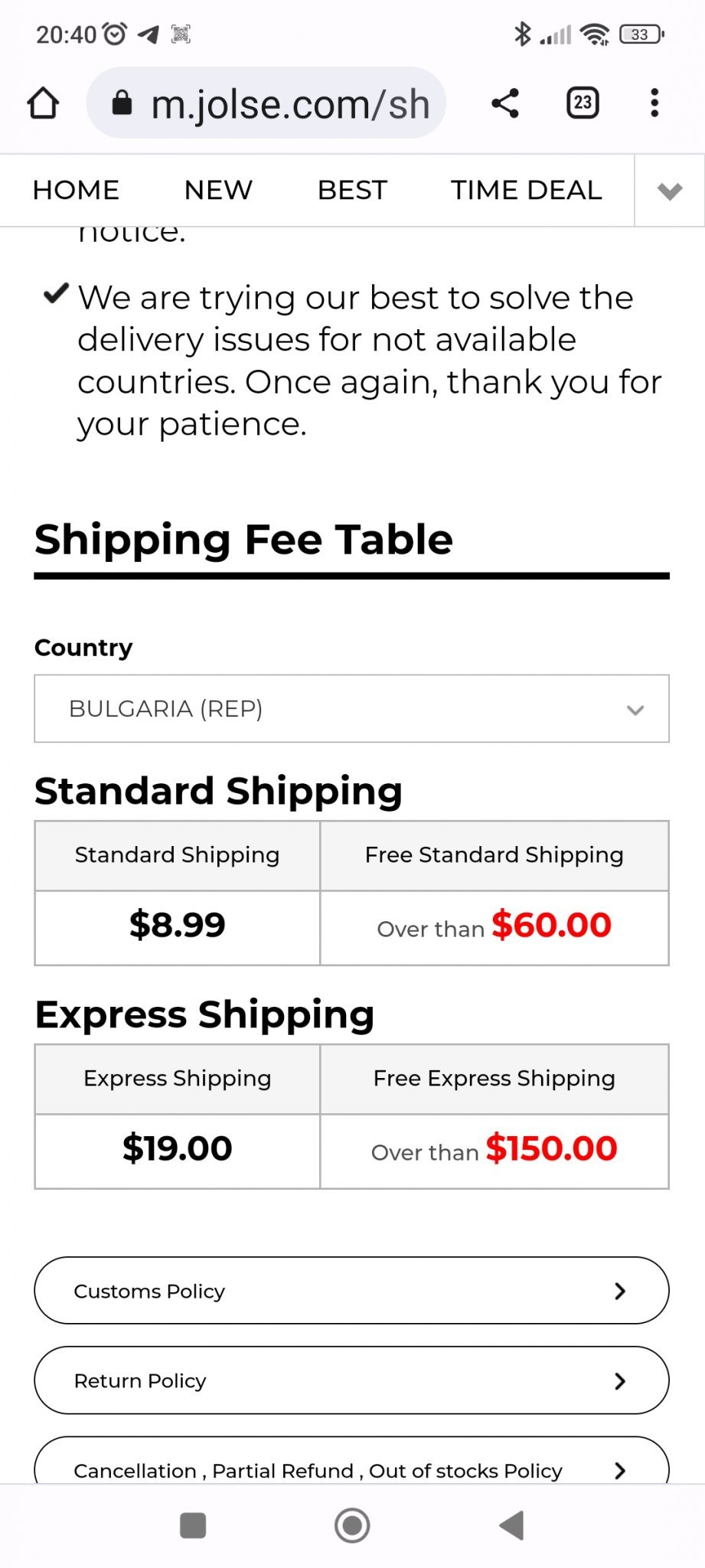Tap the Free Standard Shipping header cell

494,855
